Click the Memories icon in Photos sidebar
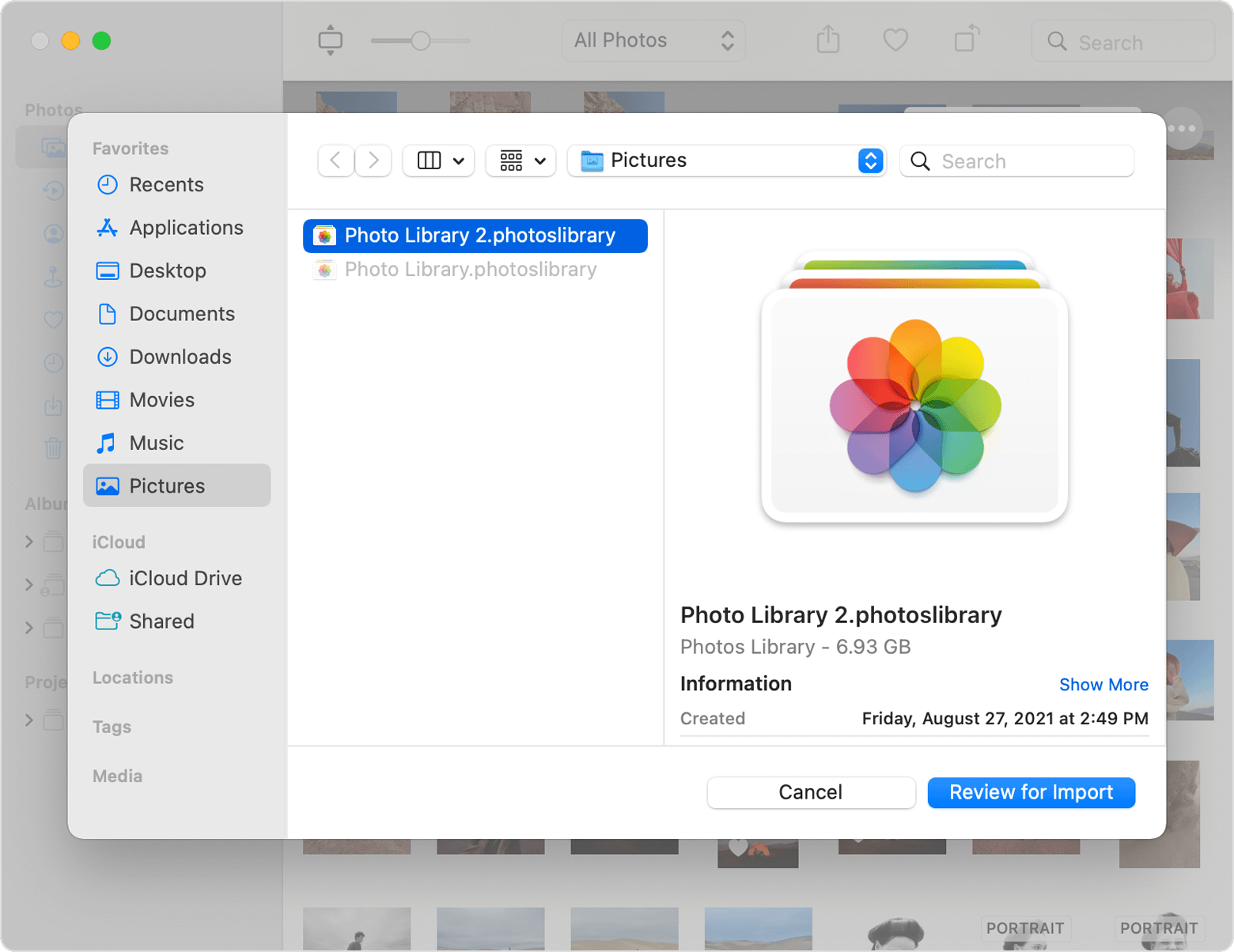This screenshot has height=952, width=1234. click(x=53, y=191)
